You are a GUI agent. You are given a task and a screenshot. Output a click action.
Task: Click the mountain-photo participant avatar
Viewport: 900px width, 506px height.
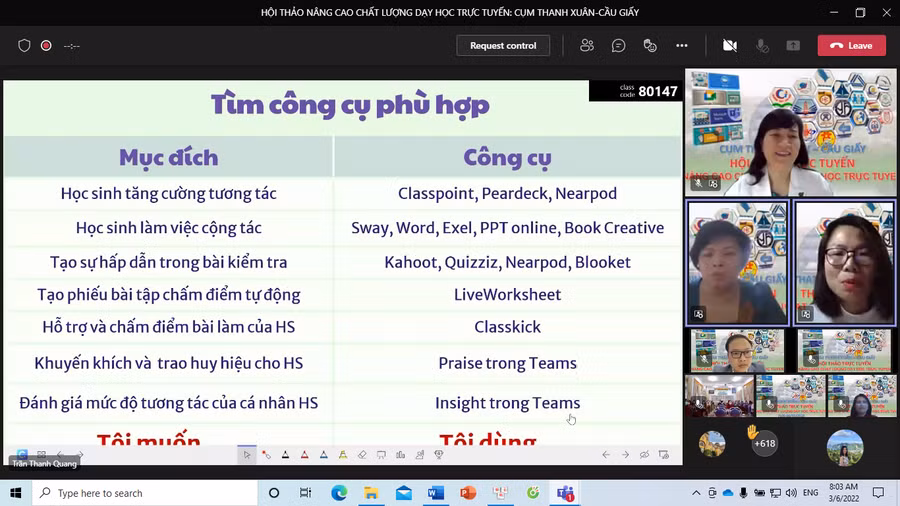tap(712, 443)
